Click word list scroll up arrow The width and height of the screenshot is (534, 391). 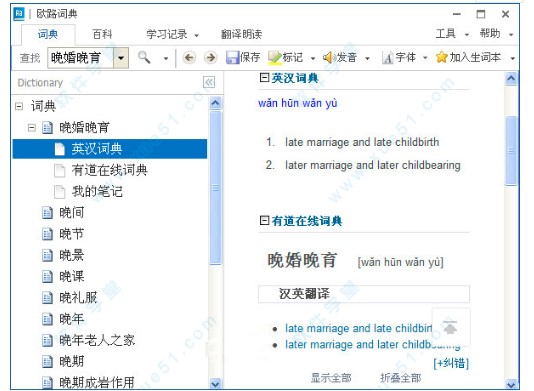(215, 103)
